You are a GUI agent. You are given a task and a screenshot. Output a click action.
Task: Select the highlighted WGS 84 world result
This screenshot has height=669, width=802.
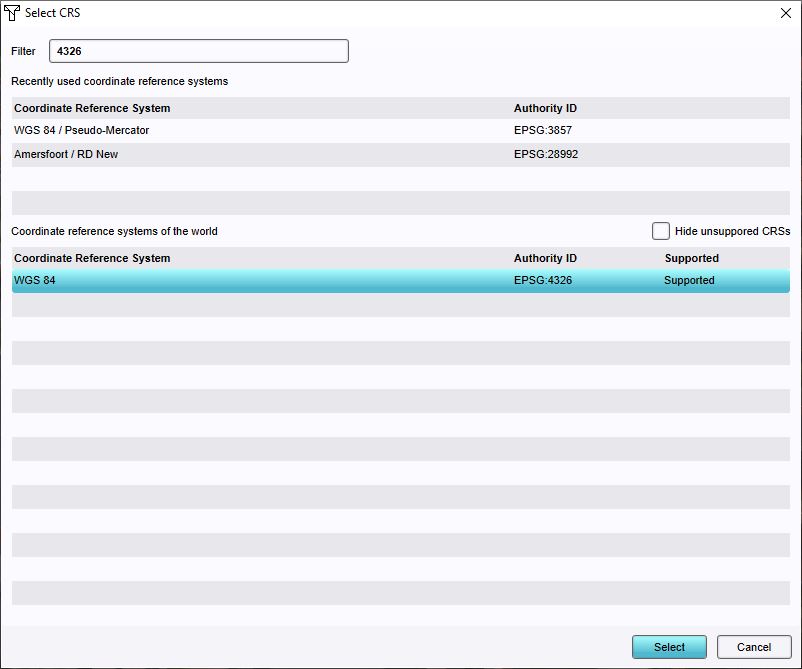click(x=35, y=281)
